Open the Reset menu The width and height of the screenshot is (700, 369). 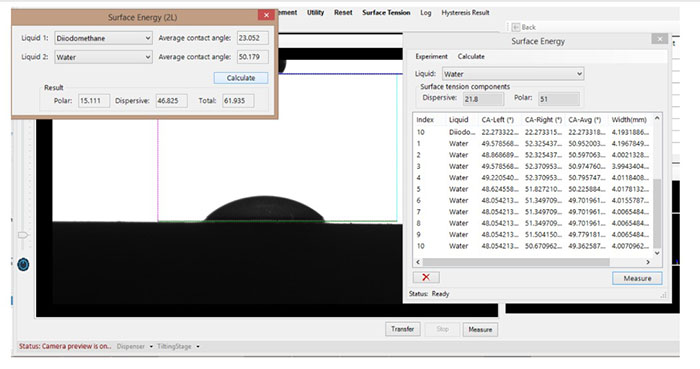coord(343,12)
